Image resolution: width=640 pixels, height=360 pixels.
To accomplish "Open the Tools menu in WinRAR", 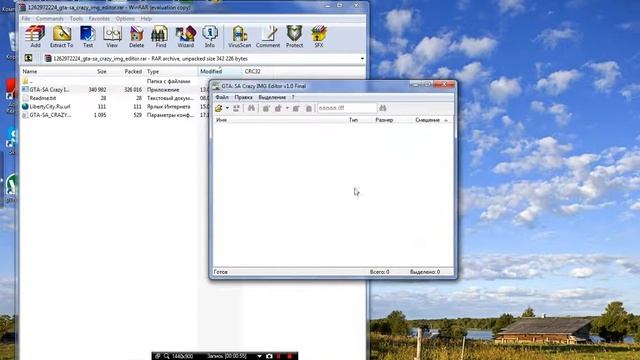I will [x=76, y=19].
